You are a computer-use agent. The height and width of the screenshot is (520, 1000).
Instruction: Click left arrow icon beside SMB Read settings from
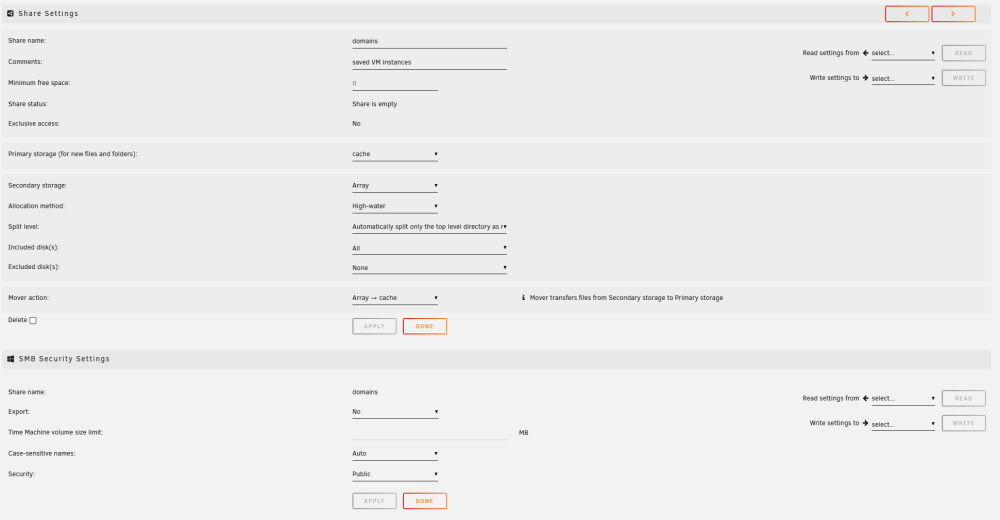tap(865, 398)
